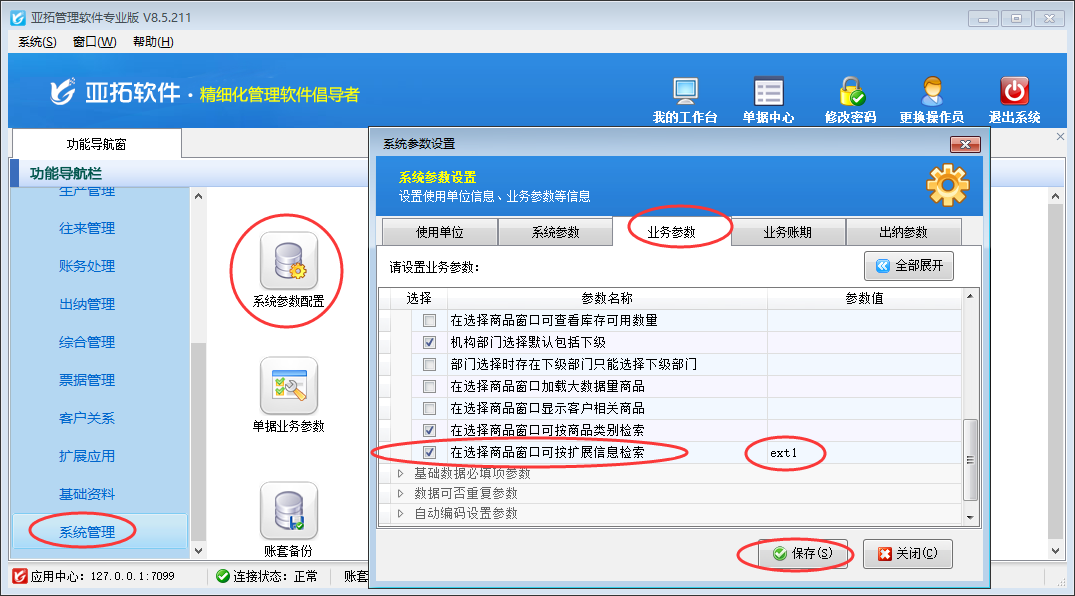
Task: Switch to 业务账期 tab
Action: pos(788,232)
